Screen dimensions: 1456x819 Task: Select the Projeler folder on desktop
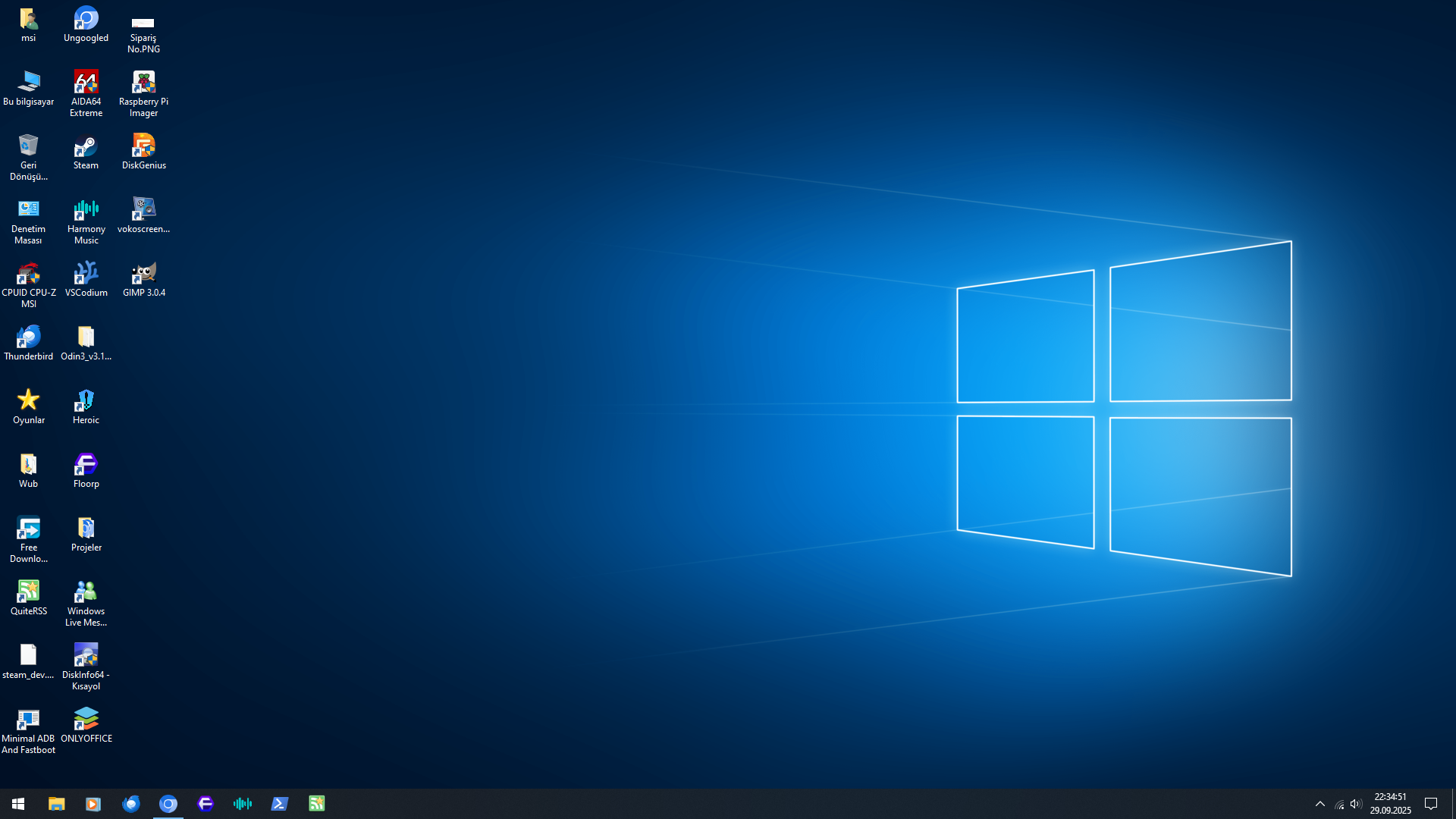point(86,535)
